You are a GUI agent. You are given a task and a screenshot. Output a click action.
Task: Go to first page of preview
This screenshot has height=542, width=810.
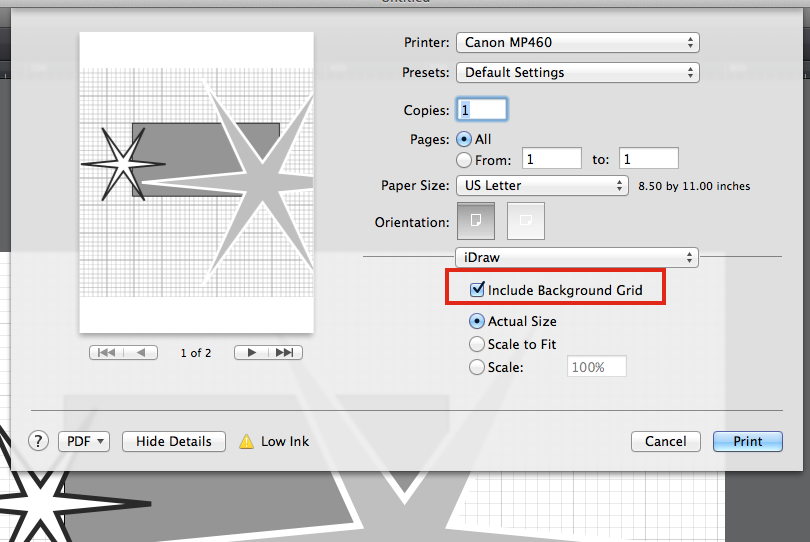pos(106,352)
